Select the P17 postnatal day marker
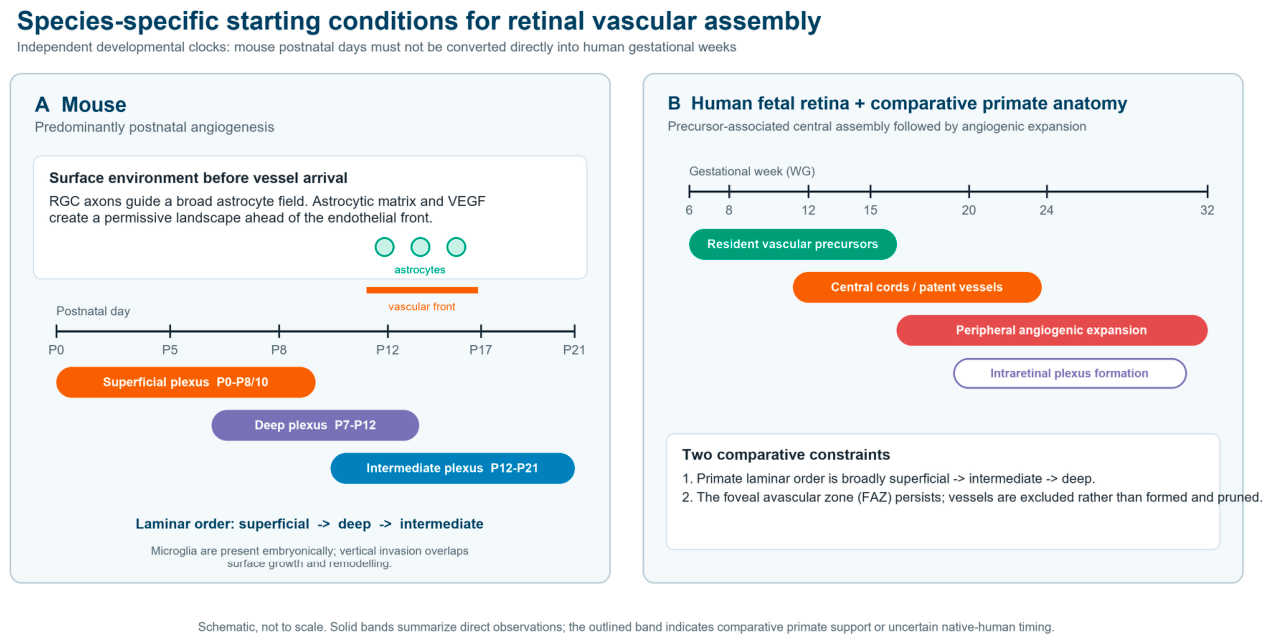The height and width of the screenshot is (642, 1272). click(x=481, y=331)
